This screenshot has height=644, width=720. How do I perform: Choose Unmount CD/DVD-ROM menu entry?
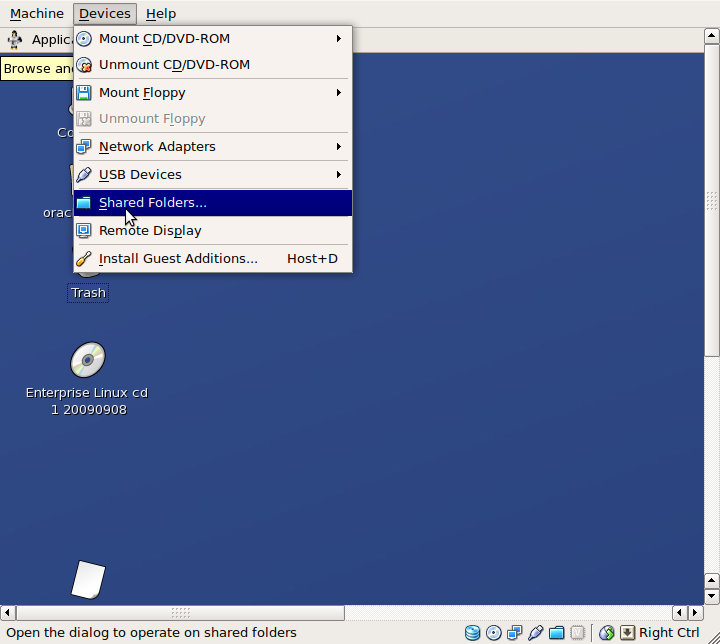pyautogui.click(x=213, y=65)
